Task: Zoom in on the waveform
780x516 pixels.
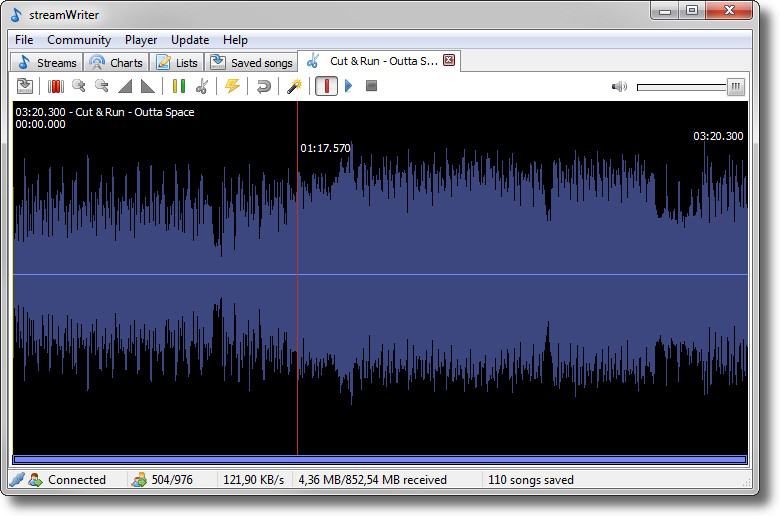Action: [x=79, y=86]
